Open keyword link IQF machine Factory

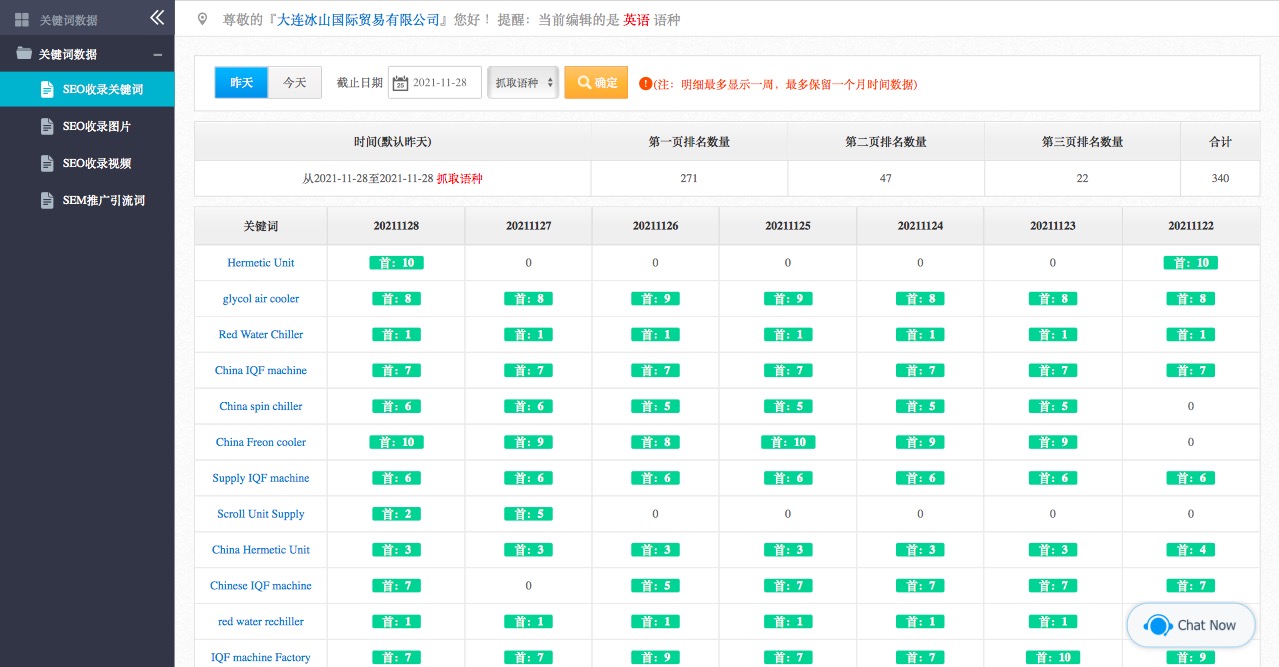261,658
